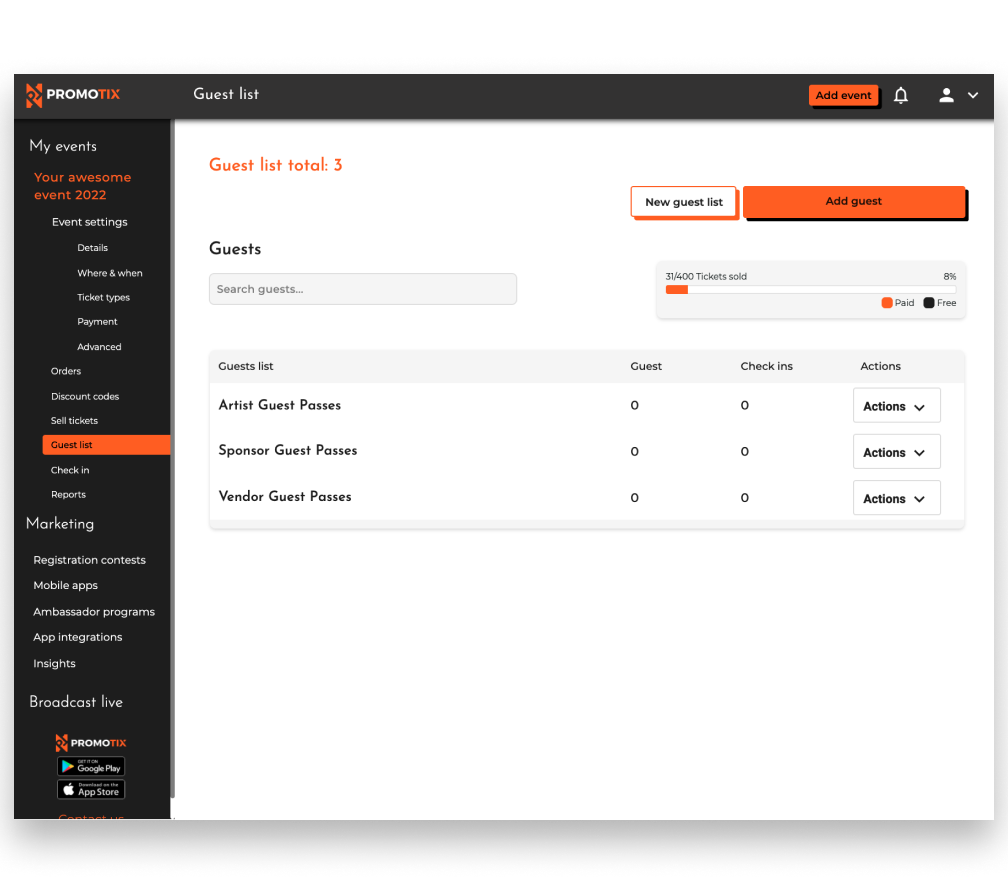1008x892 pixels.
Task: Switch to the Guest list sidebar item
Action: (74, 444)
